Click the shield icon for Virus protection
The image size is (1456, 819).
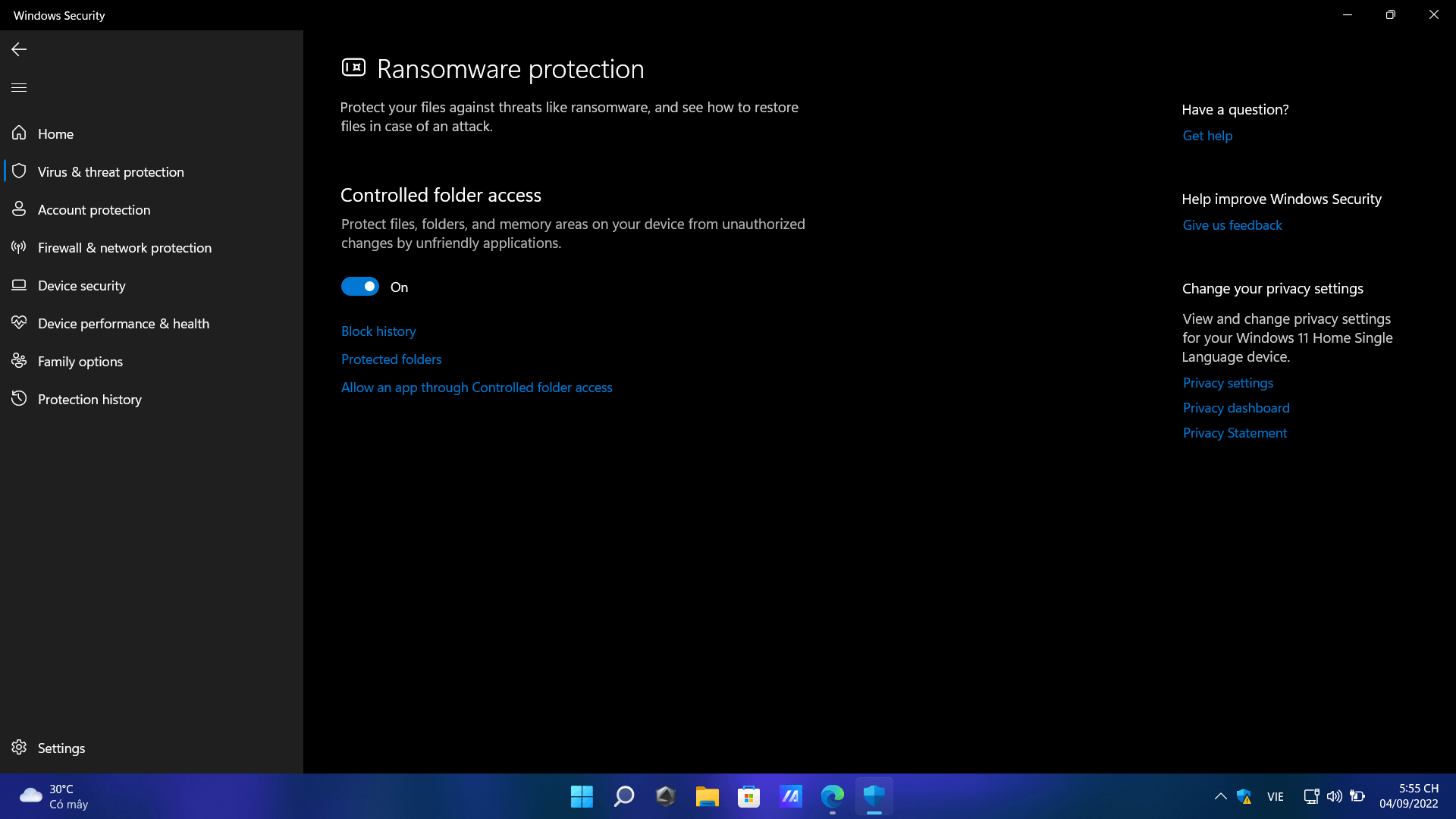click(x=19, y=171)
